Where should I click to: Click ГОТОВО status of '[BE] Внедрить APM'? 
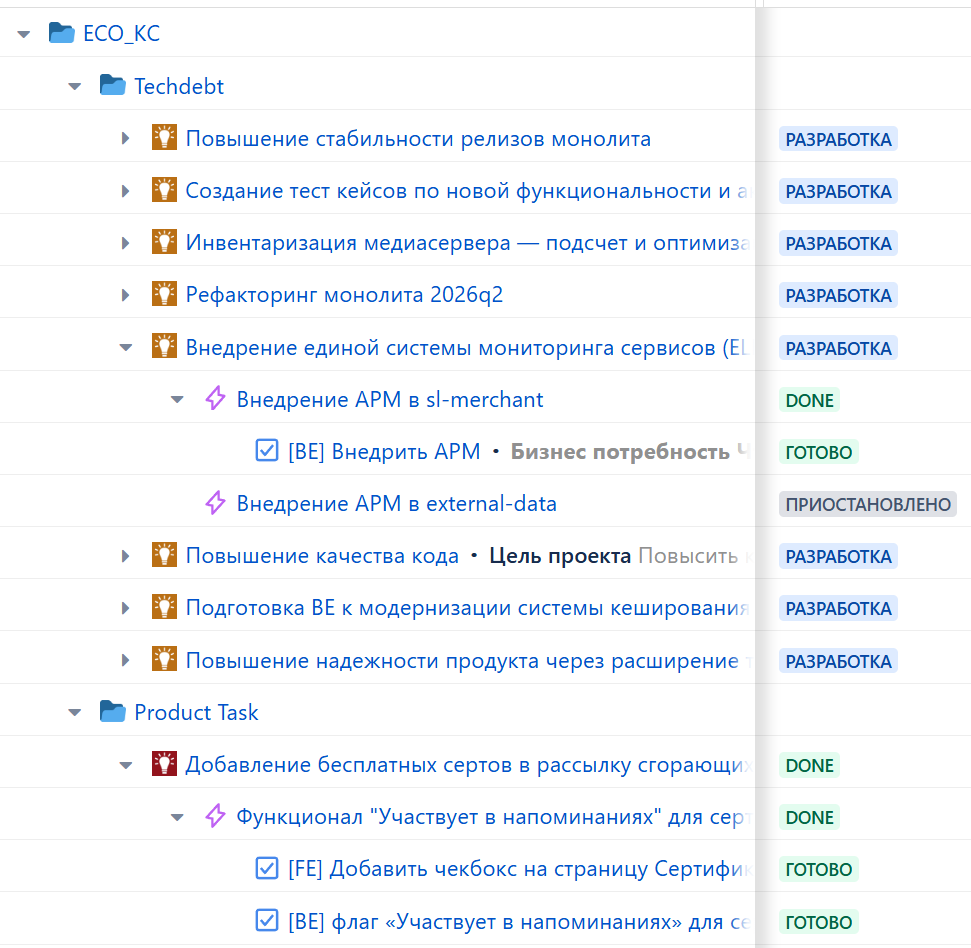pyautogui.click(x=819, y=453)
